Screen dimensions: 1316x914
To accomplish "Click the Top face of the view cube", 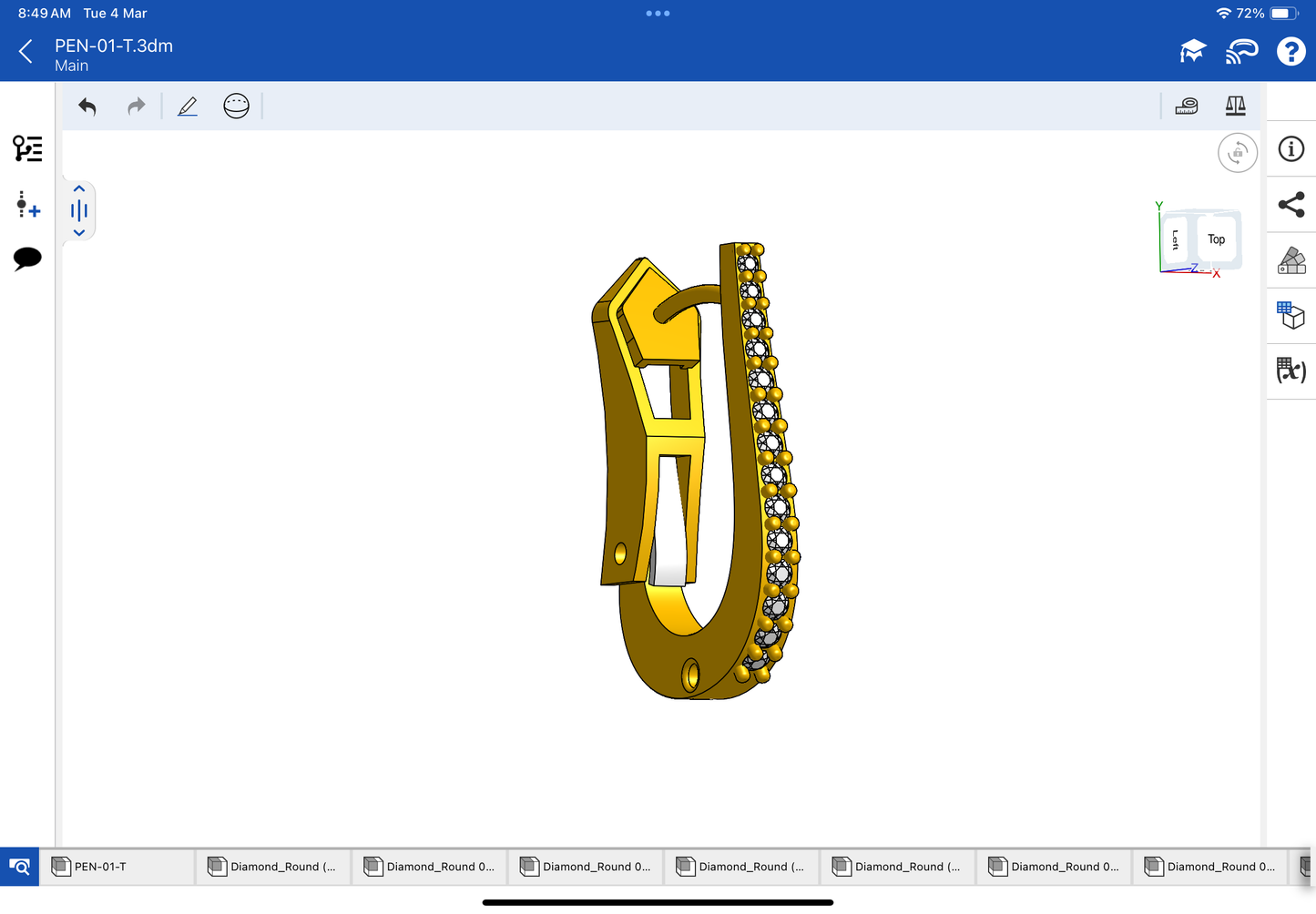I will tap(1216, 239).
